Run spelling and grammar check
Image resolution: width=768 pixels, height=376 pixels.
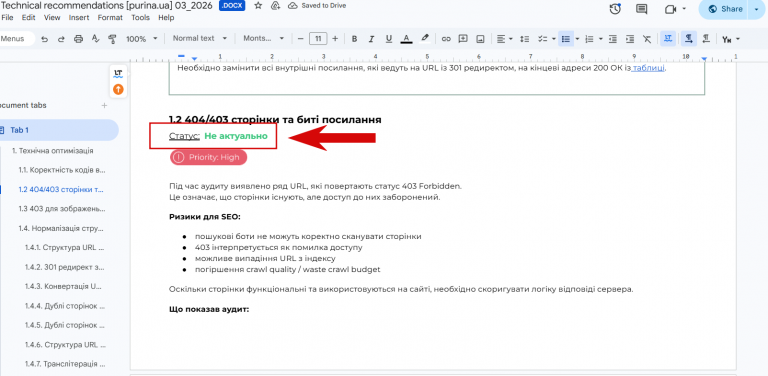(96, 39)
